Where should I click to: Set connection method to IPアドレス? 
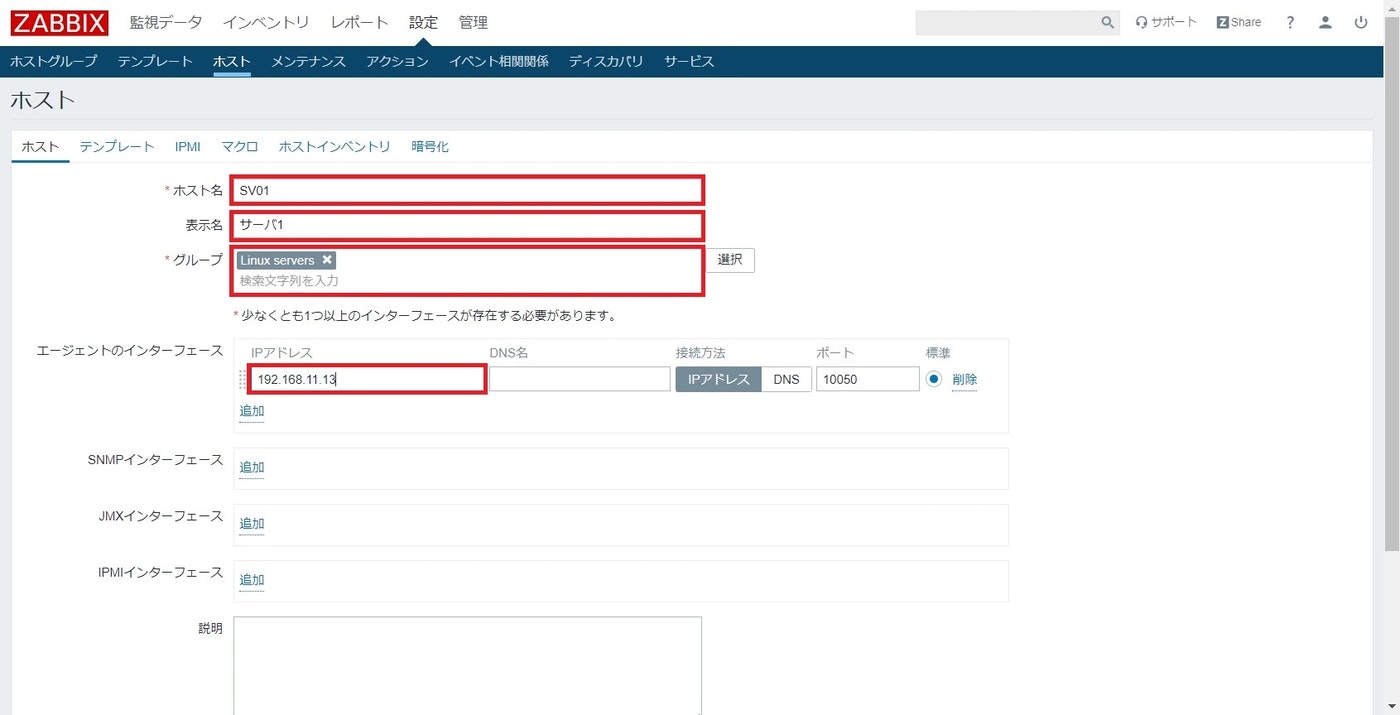click(718, 378)
